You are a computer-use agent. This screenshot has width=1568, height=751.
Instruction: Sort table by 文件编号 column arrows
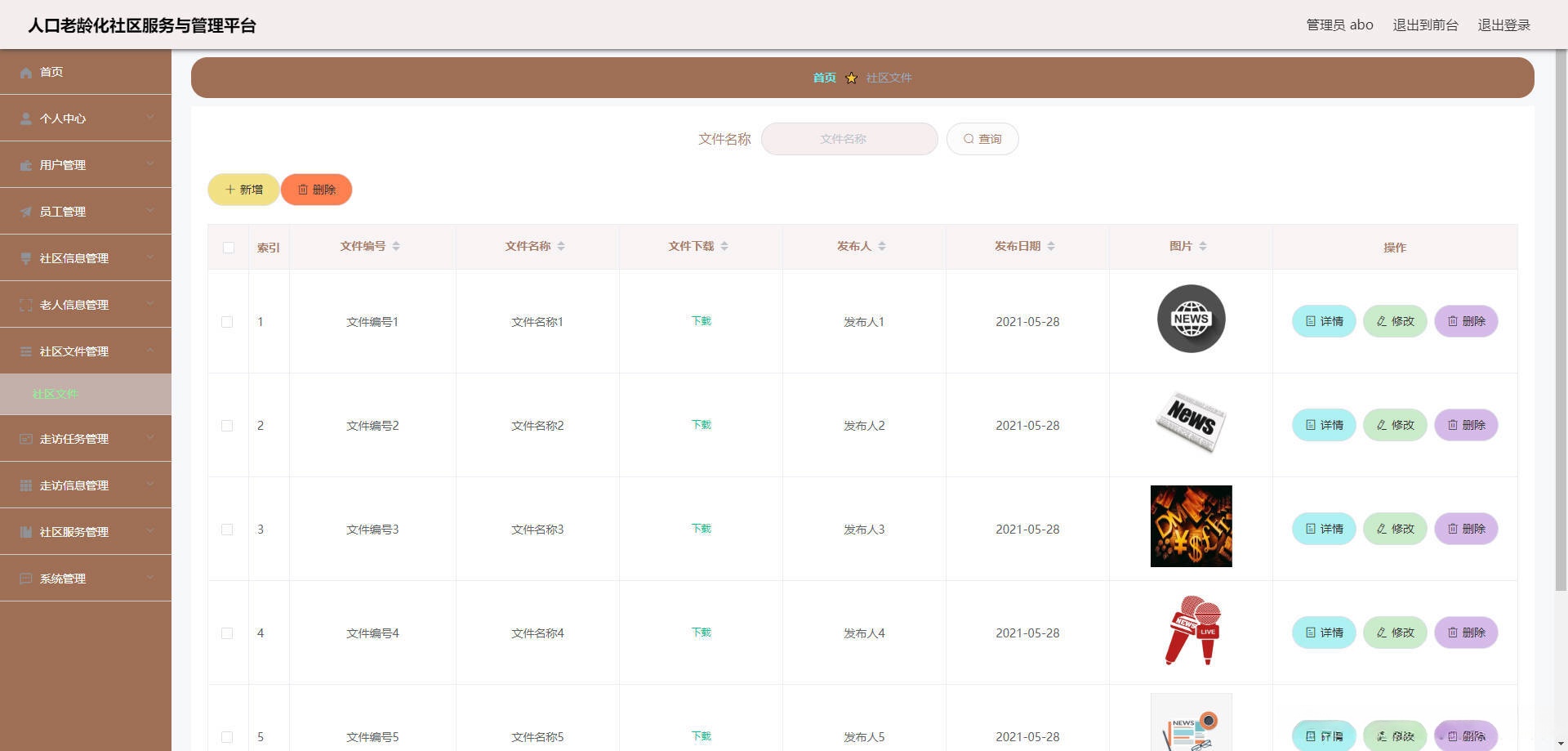point(396,246)
